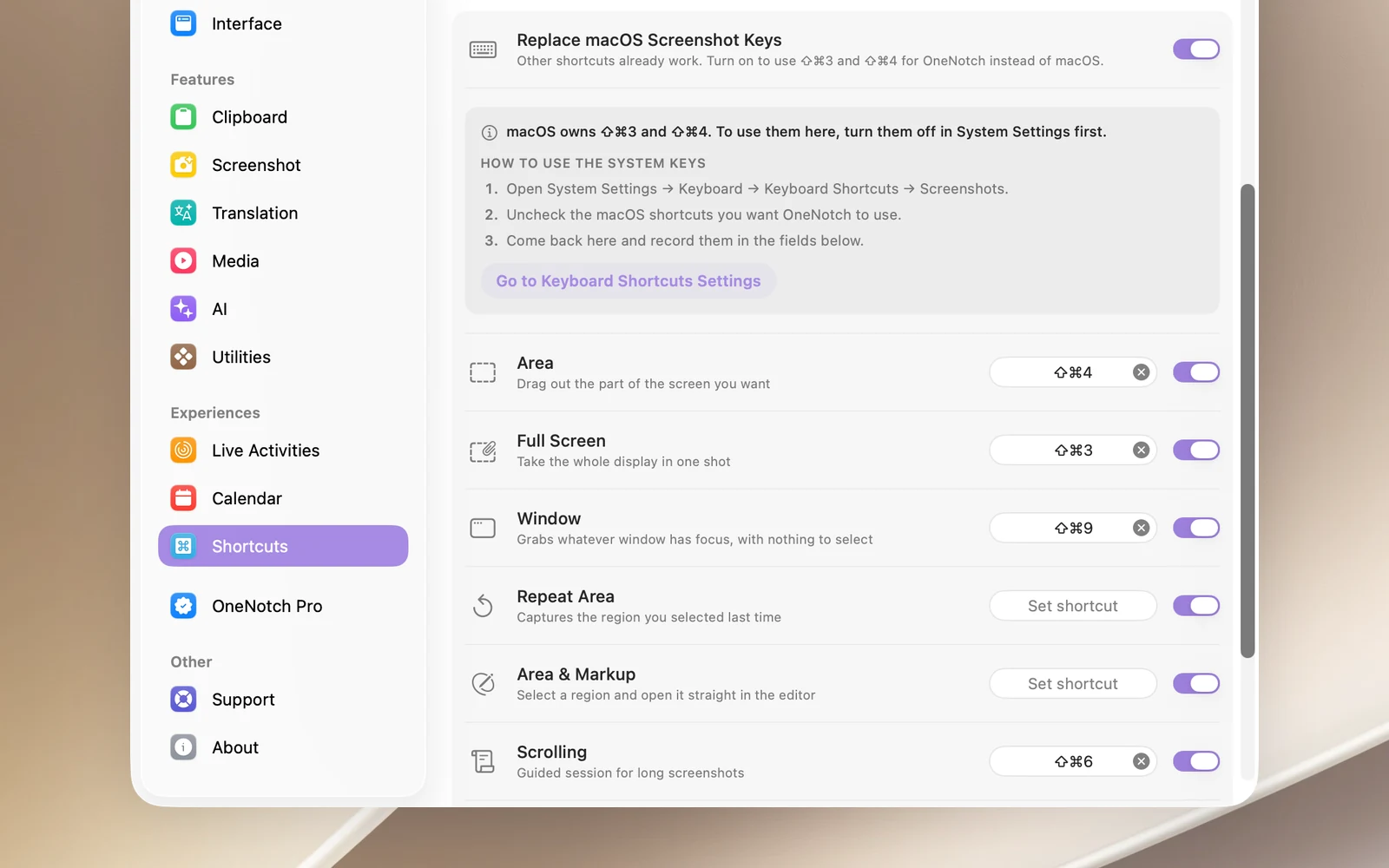The width and height of the screenshot is (1389, 868).
Task: Clear the Area shortcut ⇧⌘4
Action: pos(1142,372)
